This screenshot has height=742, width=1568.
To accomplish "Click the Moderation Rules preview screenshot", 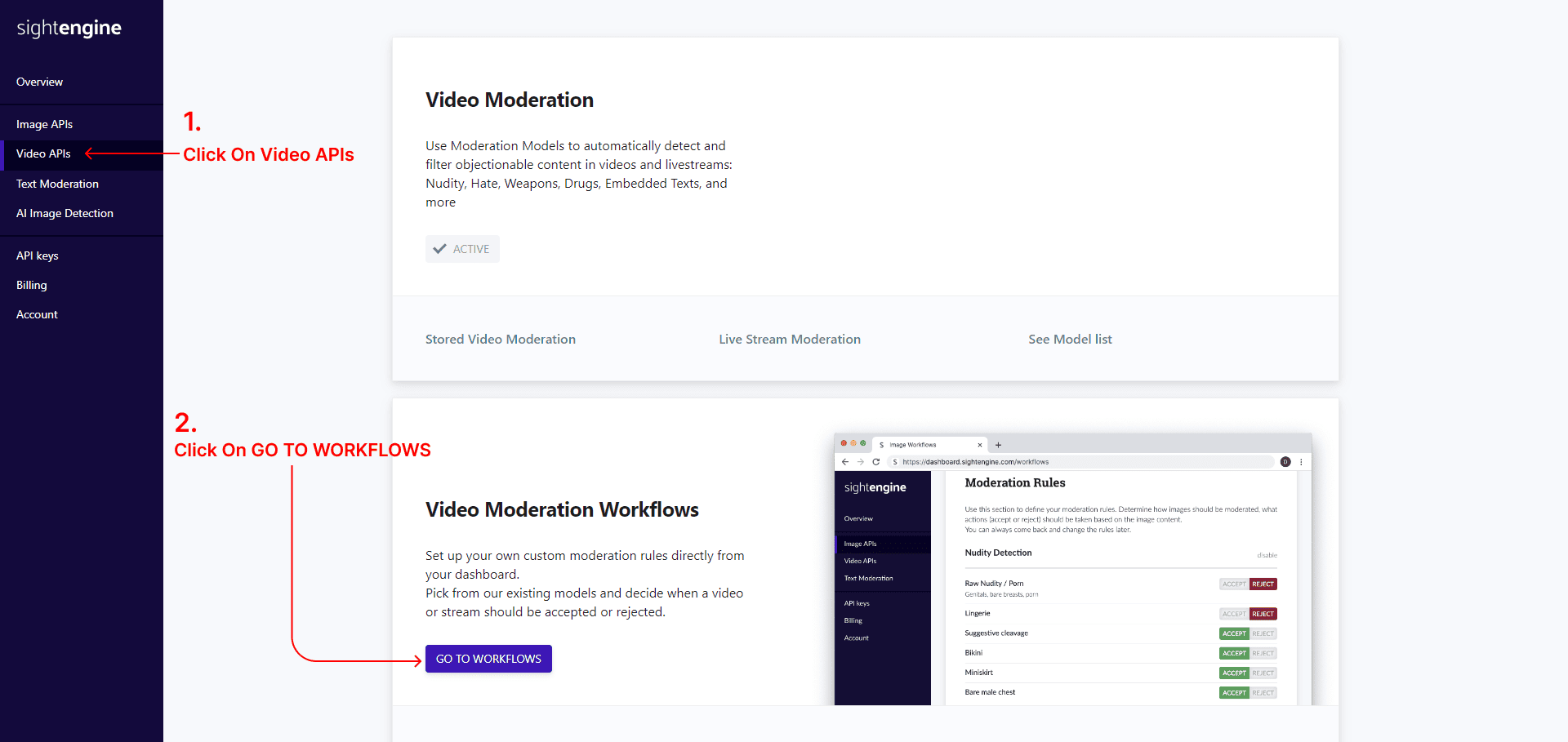I will (1073, 569).
